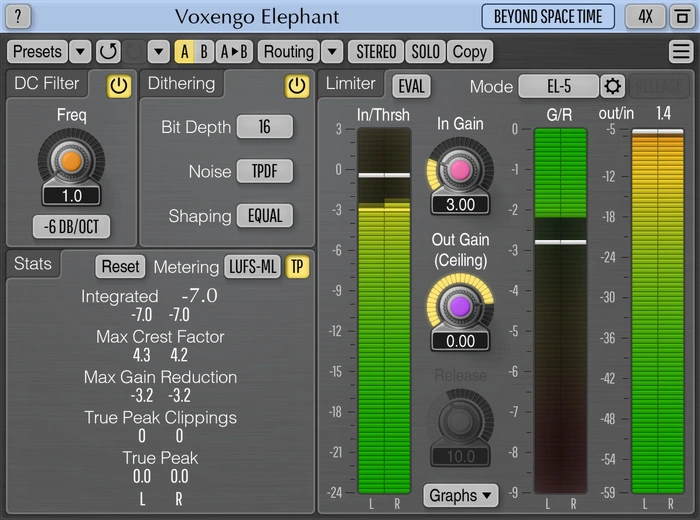Click the out/in level meter
This screenshot has width=700, height=520.
coord(658,312)
